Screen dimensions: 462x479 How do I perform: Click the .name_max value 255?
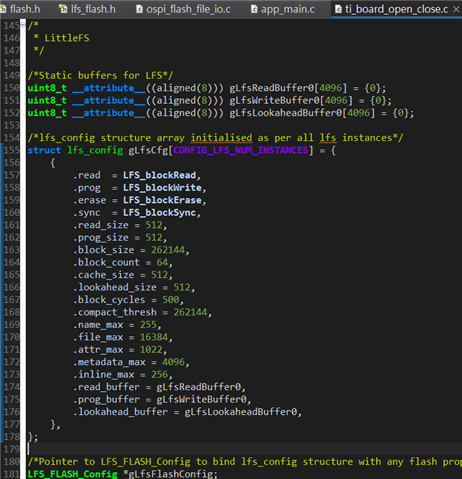pyautogui.click(x=148, y=325)
